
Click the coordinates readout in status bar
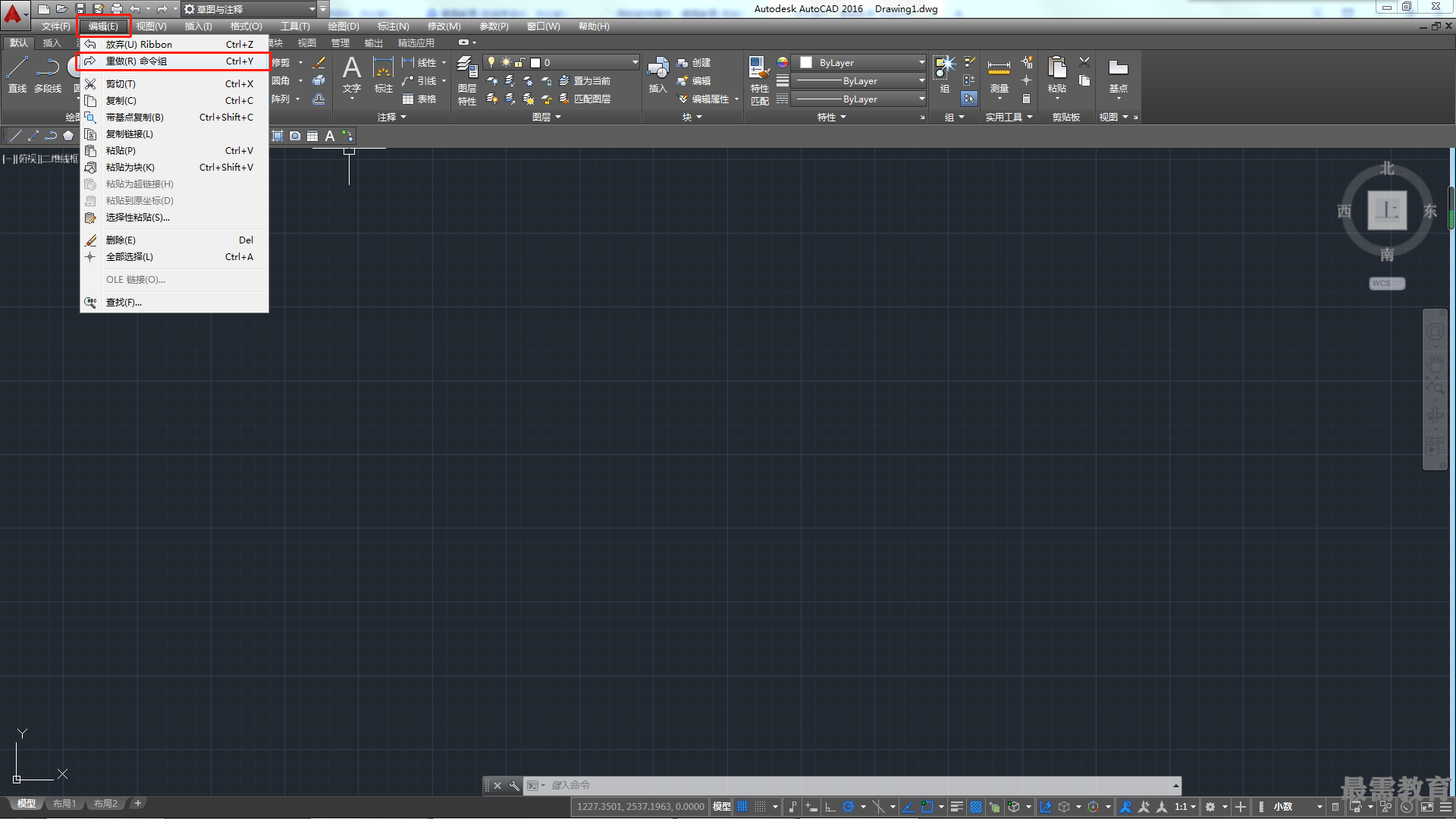[641, 807]
